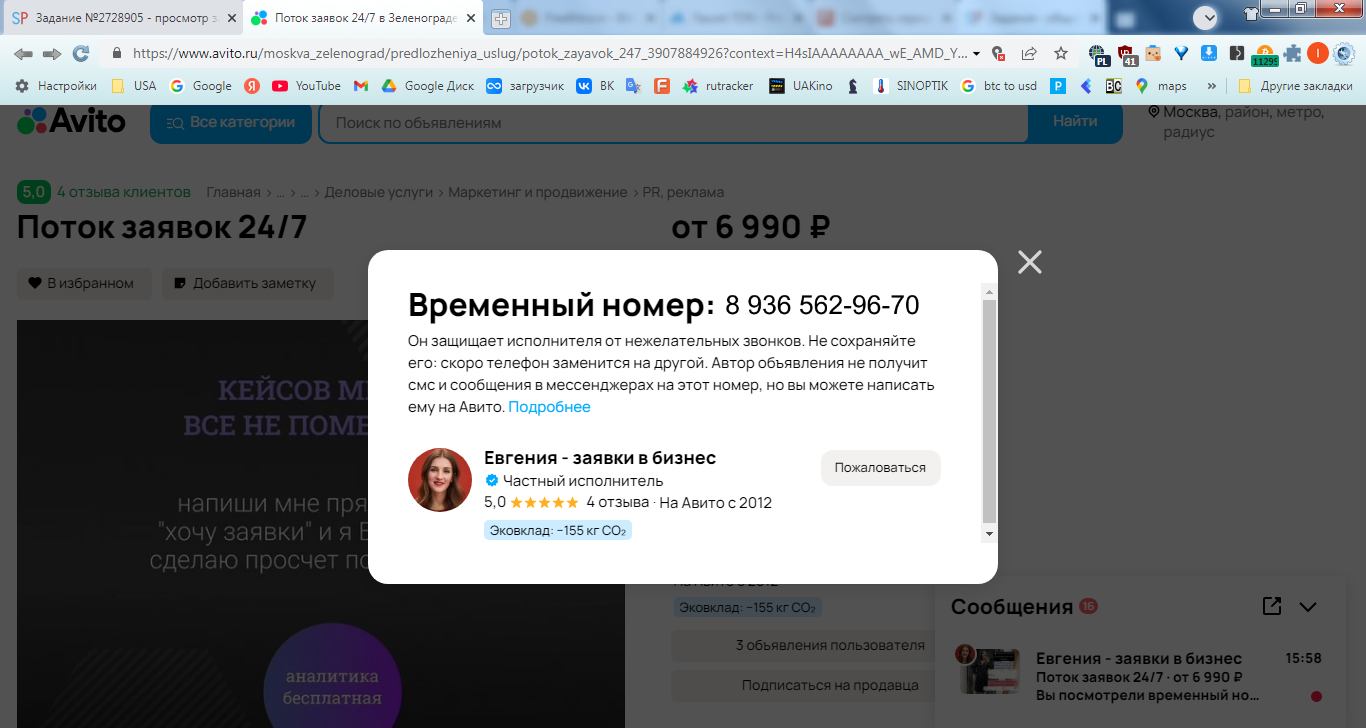Open the Extensions puzzle menu
This screenshot has height=728, width=1366.
(1293, 53)
